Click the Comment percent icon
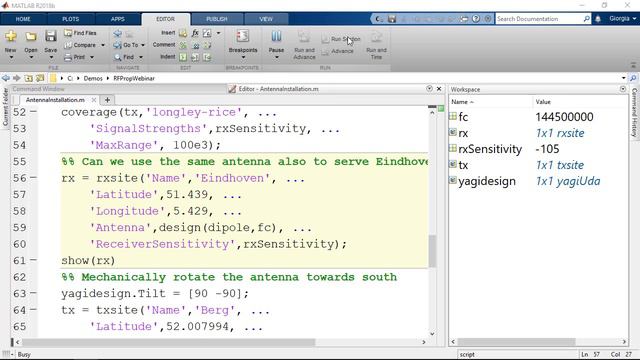Screen dimensions: 640x360 click(183, 45)
